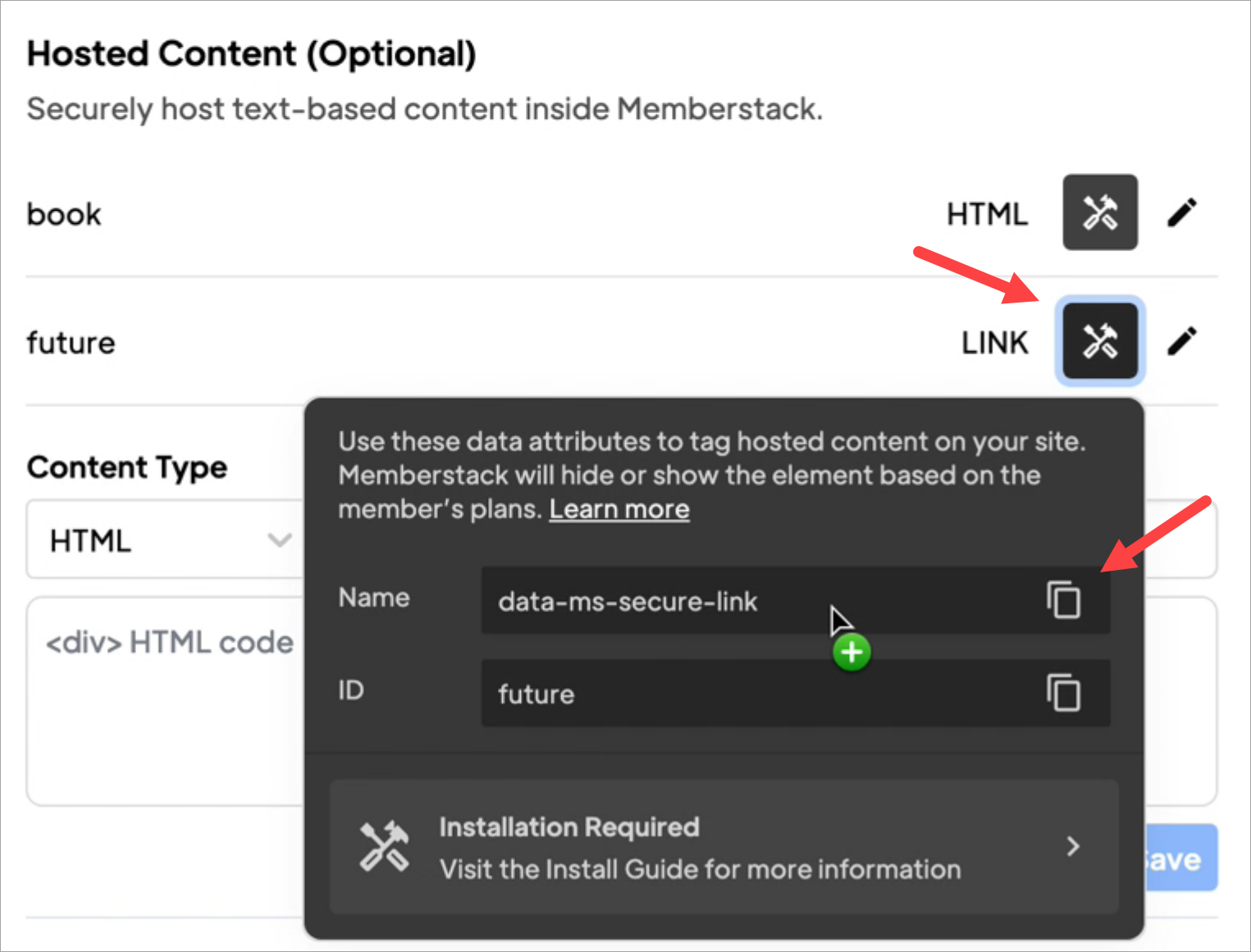Copy the data-ms-secure-link attribute name
Viewport: 1251px width, 952px height.
point(1063,599)
